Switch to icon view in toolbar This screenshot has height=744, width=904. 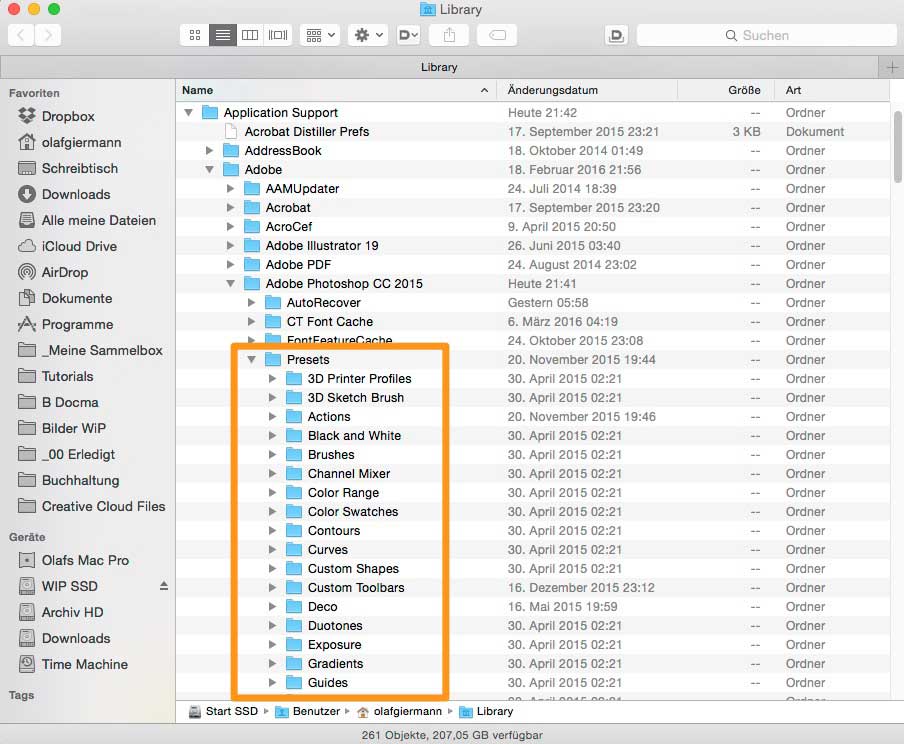point(195,35)
